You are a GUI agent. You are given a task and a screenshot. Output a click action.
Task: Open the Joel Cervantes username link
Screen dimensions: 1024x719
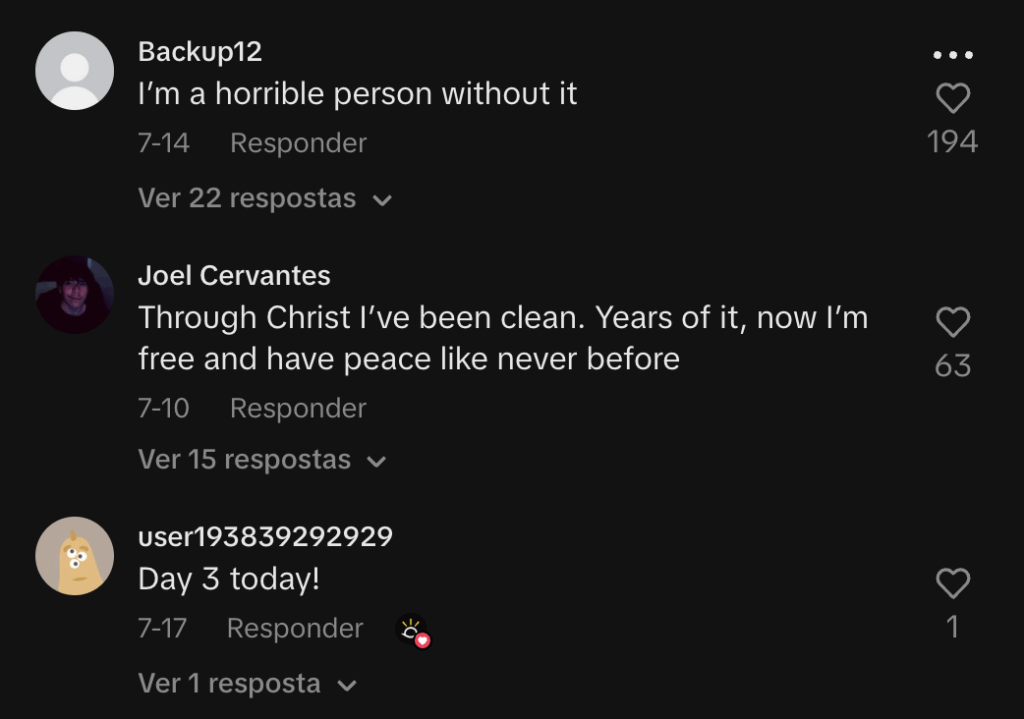coord(234,275)
